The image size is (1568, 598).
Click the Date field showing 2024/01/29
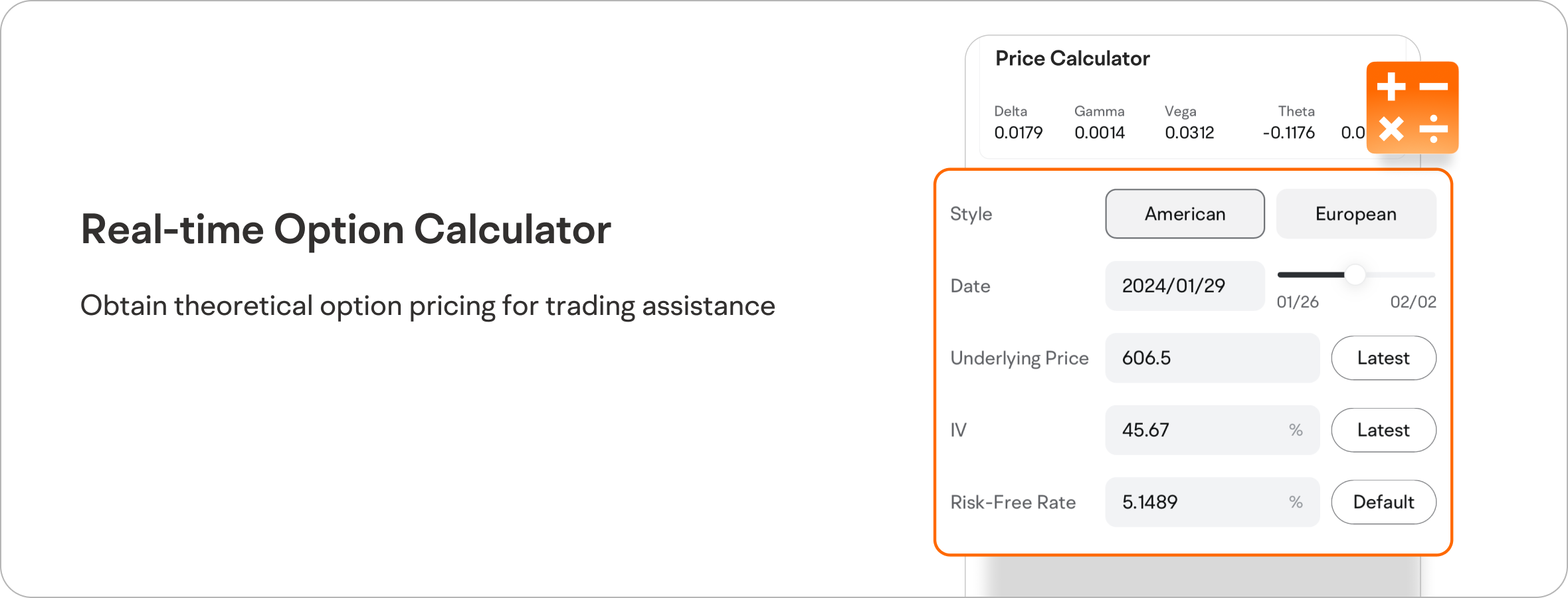click(x=1184, y=286)
